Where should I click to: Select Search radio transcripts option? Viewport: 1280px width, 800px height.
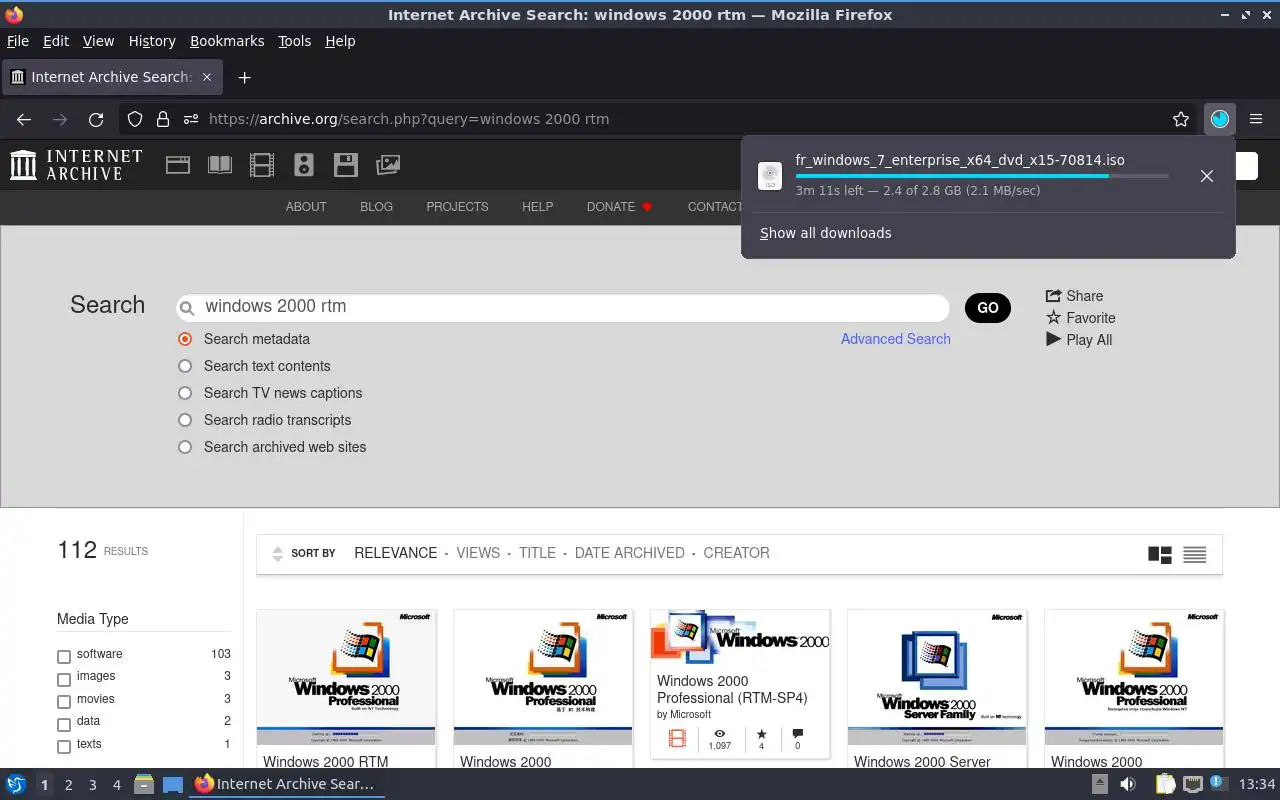[x=185, y=420]
